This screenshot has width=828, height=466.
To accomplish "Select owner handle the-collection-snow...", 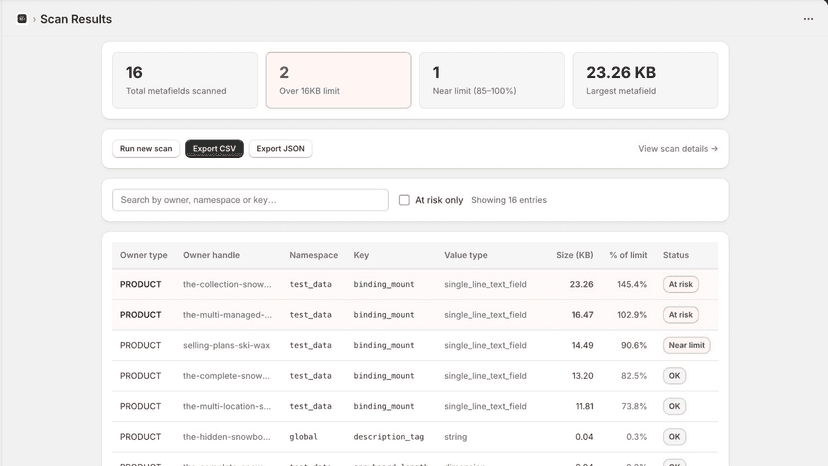I will 227,284.
